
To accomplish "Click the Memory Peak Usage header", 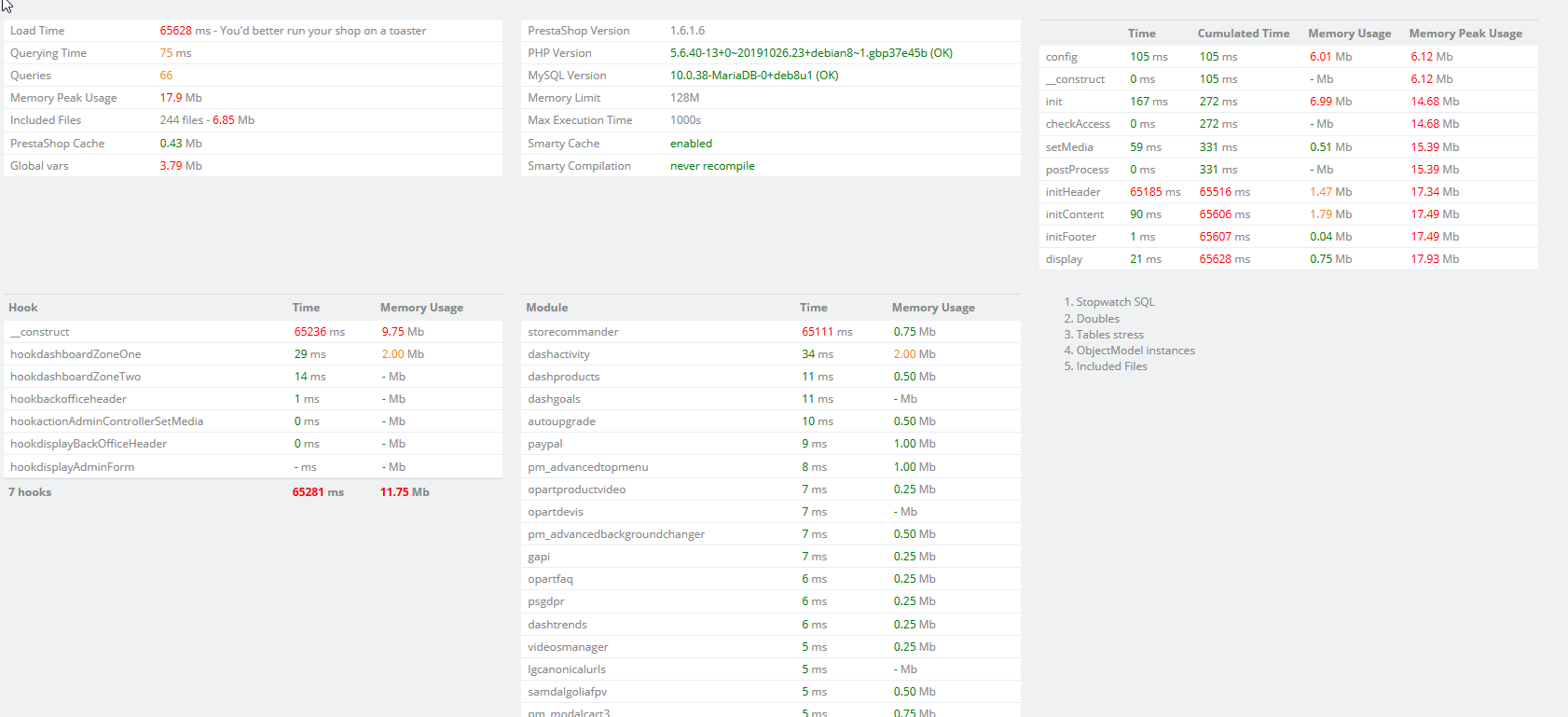I will (x=1465, y=34).
